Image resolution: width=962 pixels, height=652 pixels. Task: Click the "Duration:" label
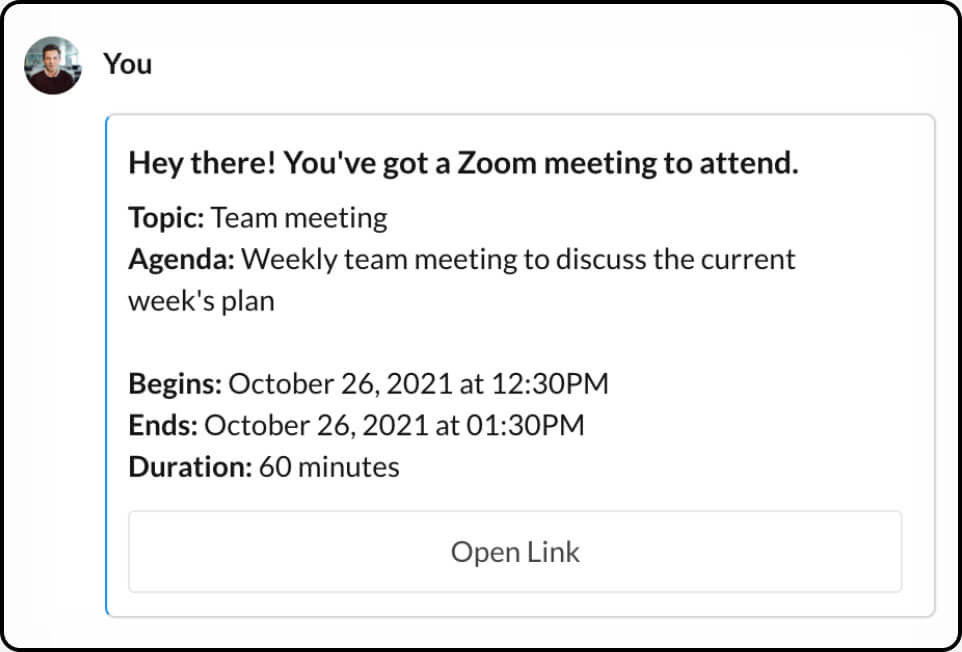click(x=190, y=466)
